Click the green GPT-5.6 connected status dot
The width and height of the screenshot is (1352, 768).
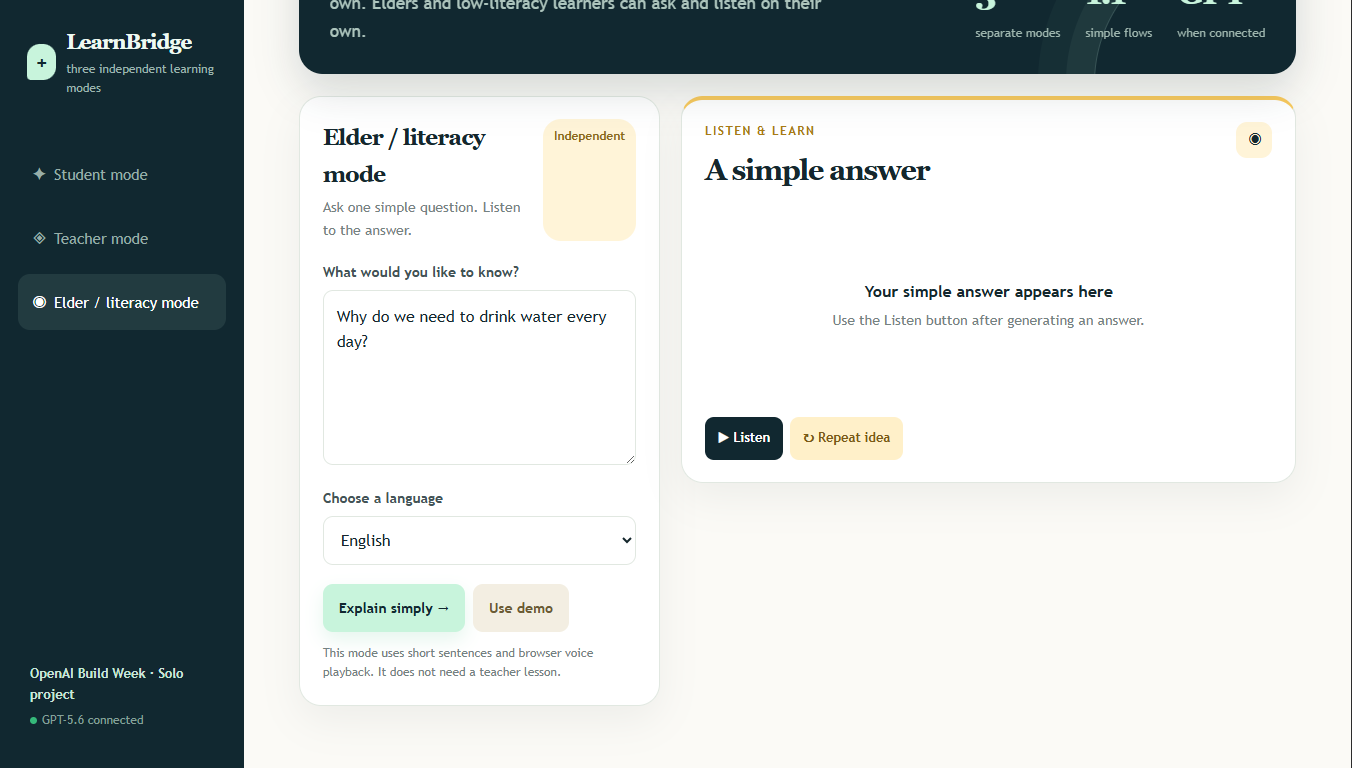(x=33, y=720)
